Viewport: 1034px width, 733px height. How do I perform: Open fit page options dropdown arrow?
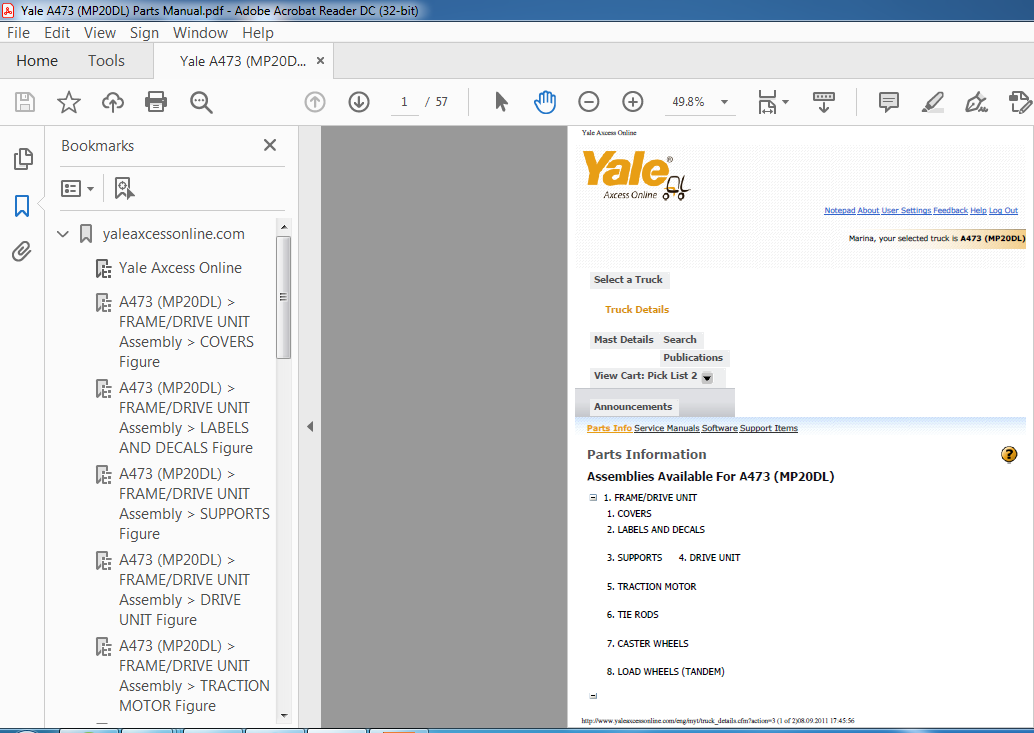coord(785,102)
